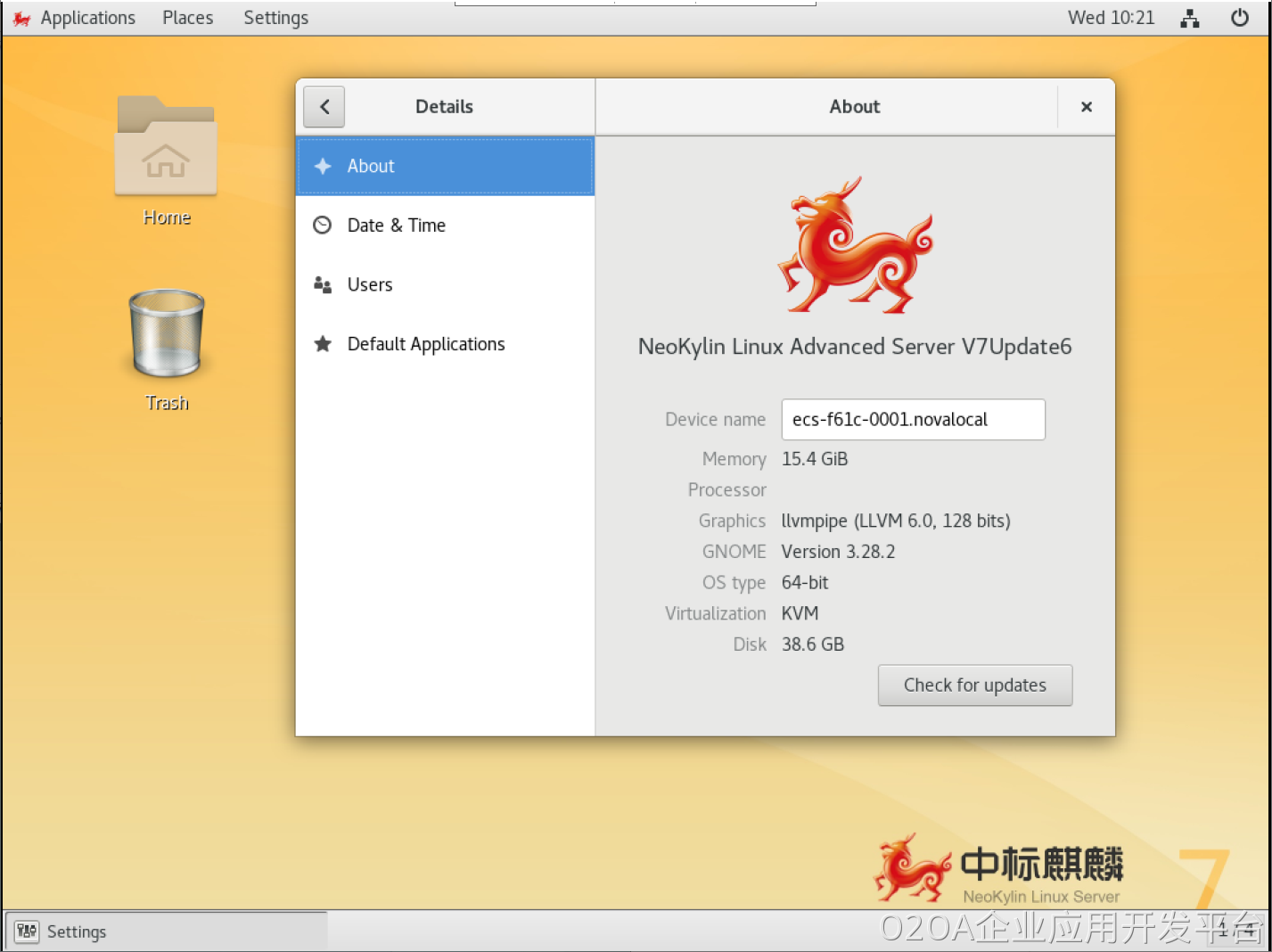Open the Trash desktop icon
The image size is (1272, 952).
click(167, 334)
